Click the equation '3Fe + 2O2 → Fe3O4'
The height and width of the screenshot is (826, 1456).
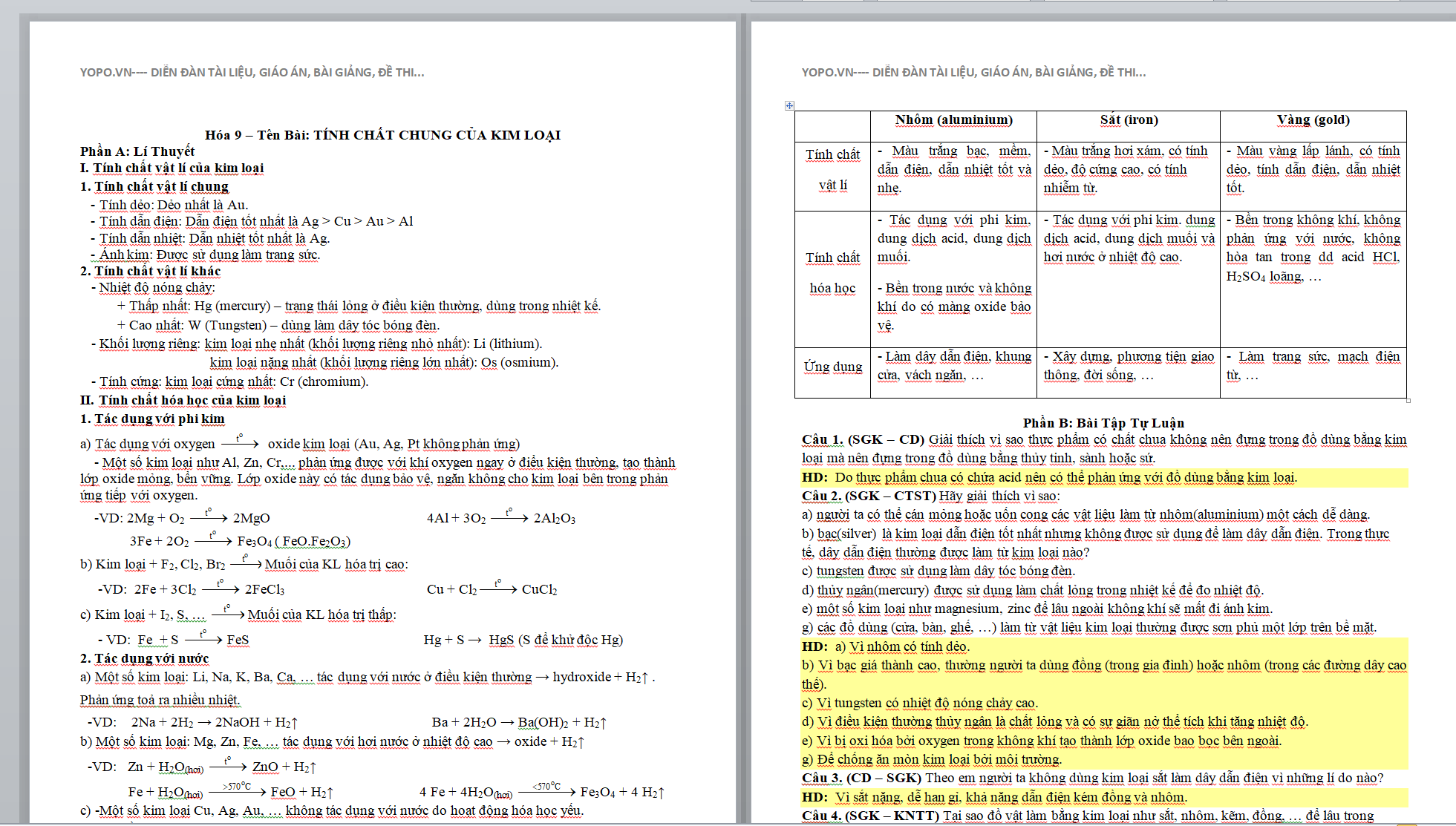pyautogui.click(x=241, y=540)
